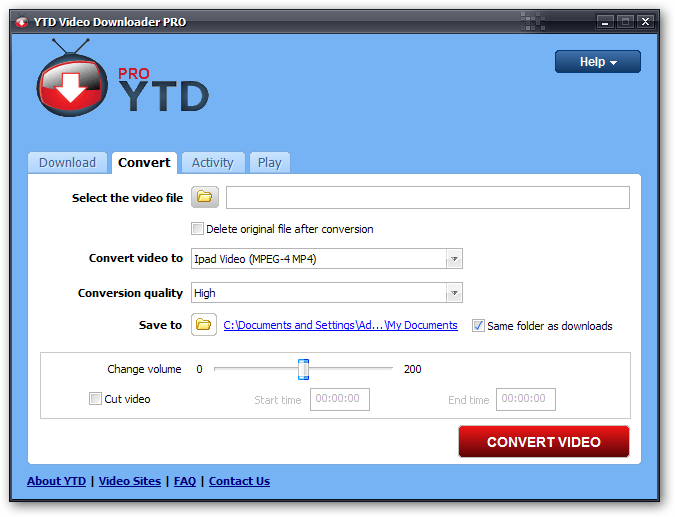This screenshot has height=517, width=675.
Task: Open the About YTD link
Action: tap(56, 481)
